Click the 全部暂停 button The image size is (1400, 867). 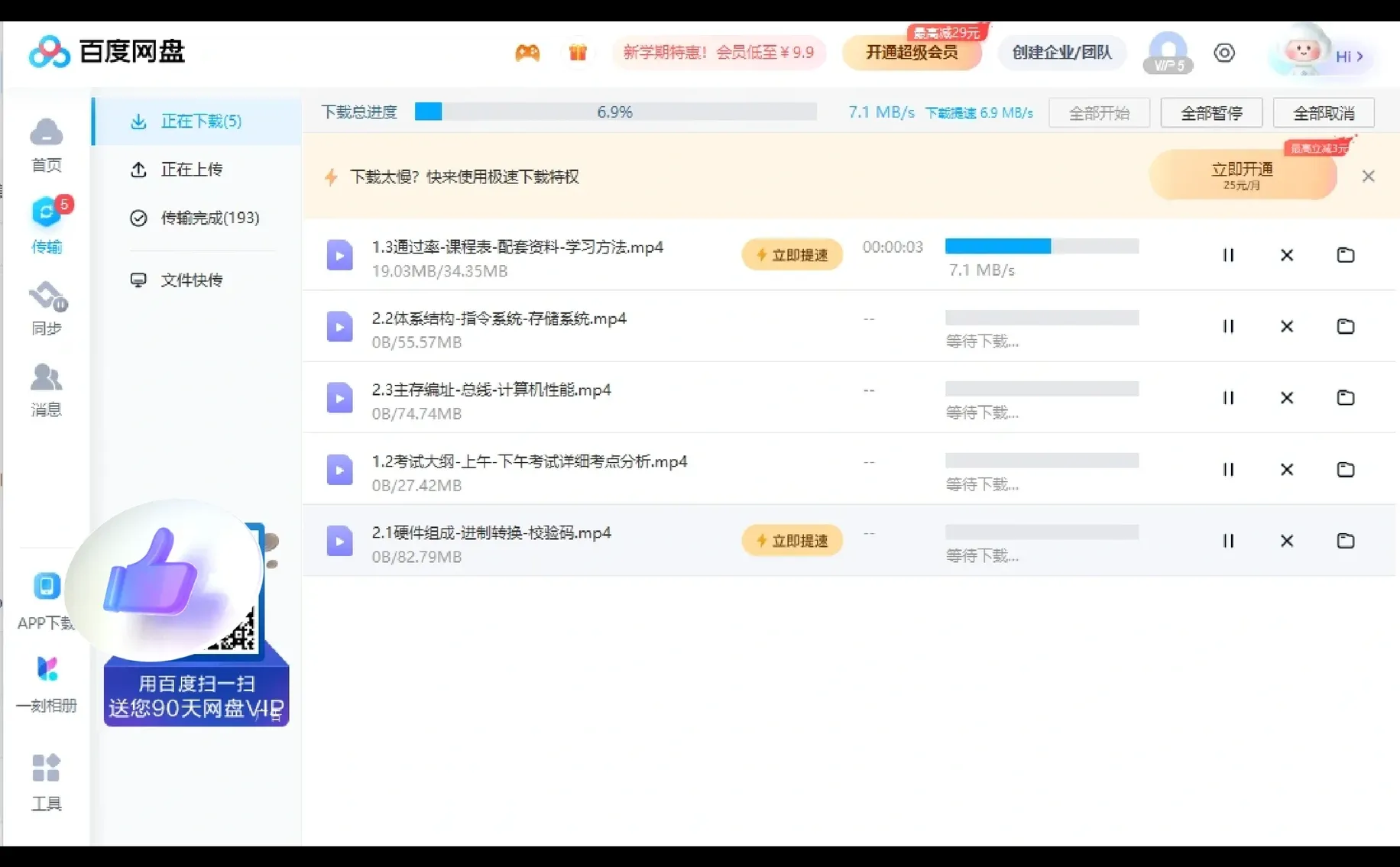pos(1210,112)
